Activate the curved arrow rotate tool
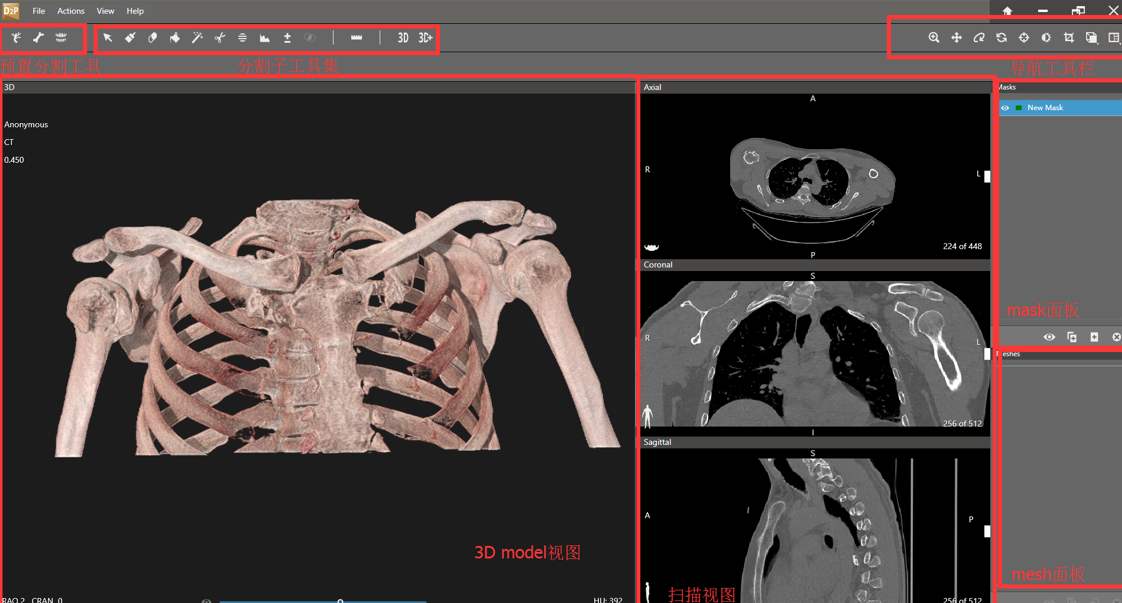The height and width of the screenshot is (603, 1122). pyautogui.click(x=979, y=38)
